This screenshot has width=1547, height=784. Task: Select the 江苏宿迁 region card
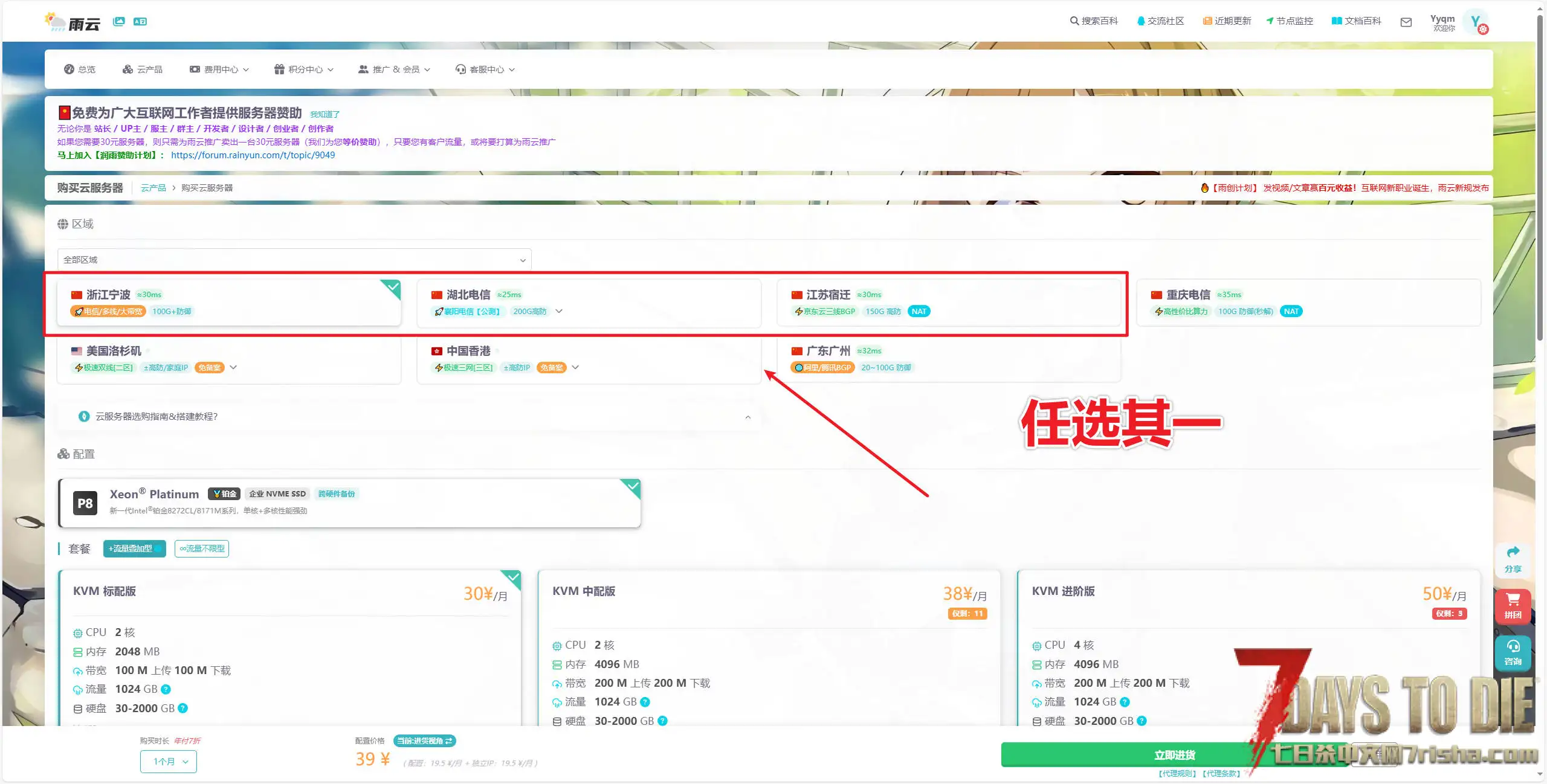coord(949,303)
